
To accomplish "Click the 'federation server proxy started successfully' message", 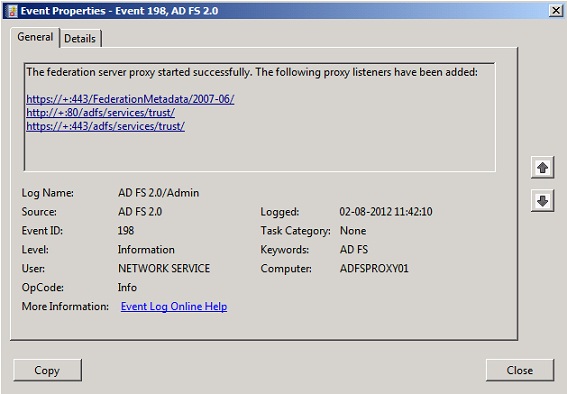I will pyautogui.click(x=252, y=72).
